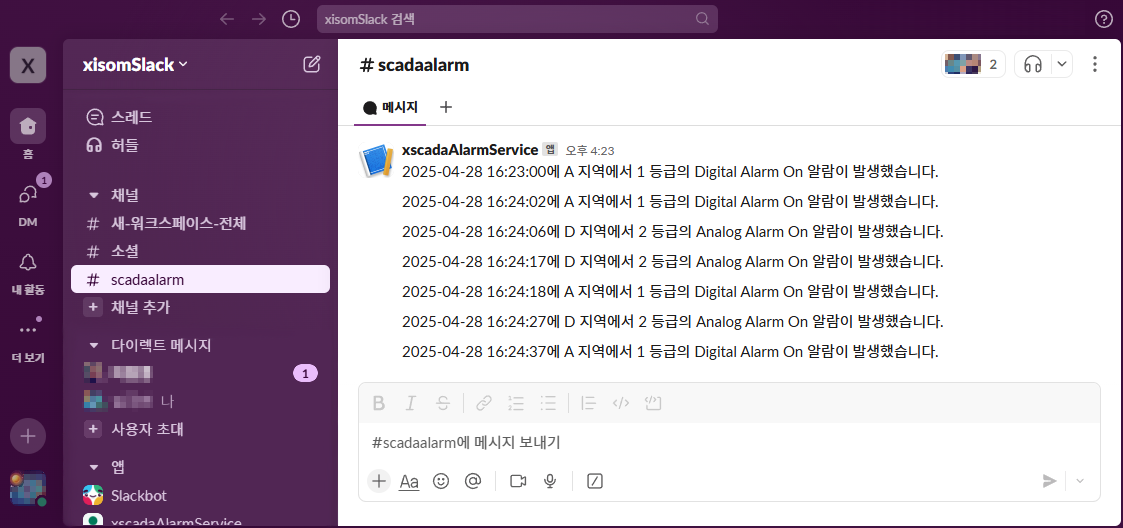Screen dimensions: 1123x528
Task: Toggle bold formatting
Action: point(379,403)
